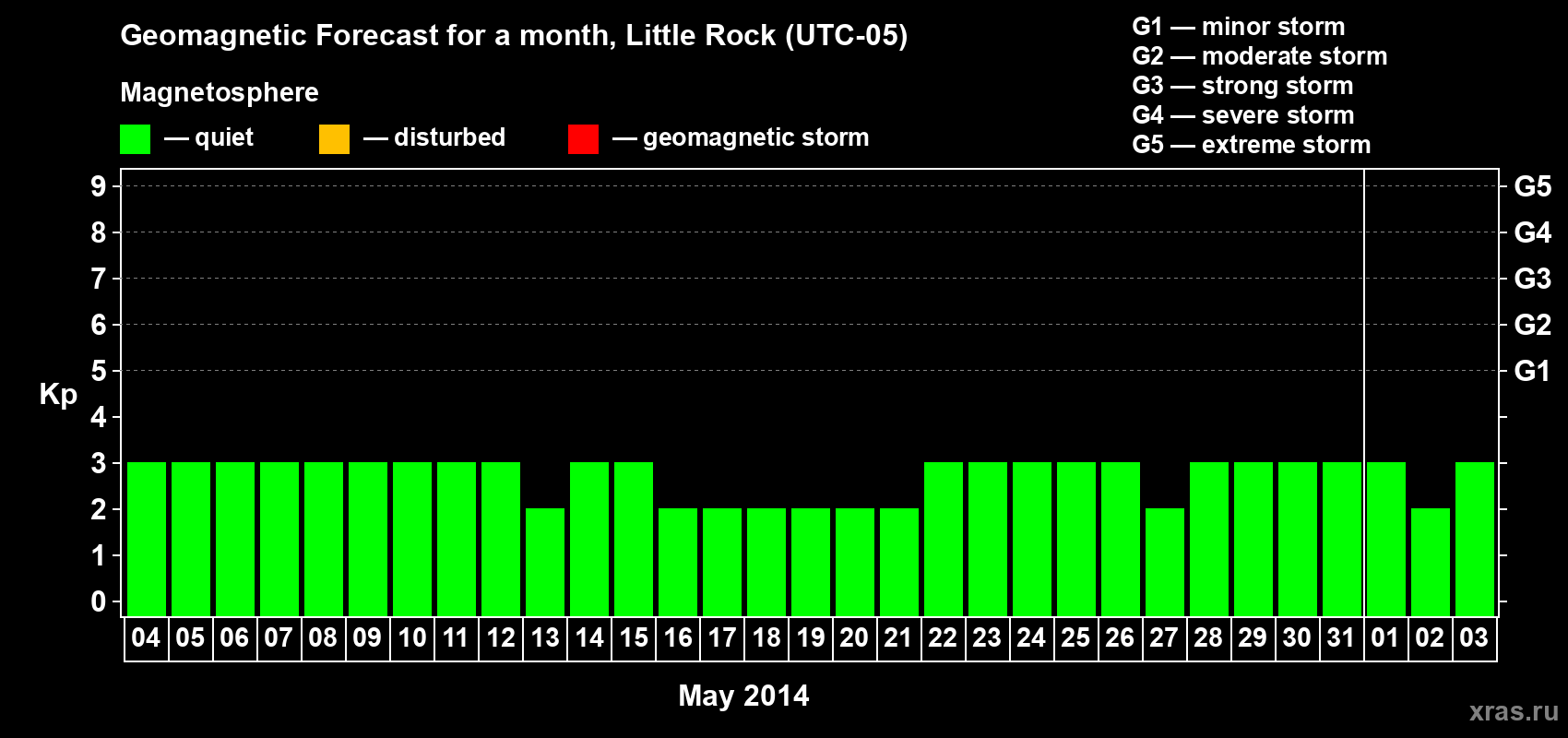Select the date label 31
The height and width of the screenshot is (738, 1568).
[x=1341, y=637]
